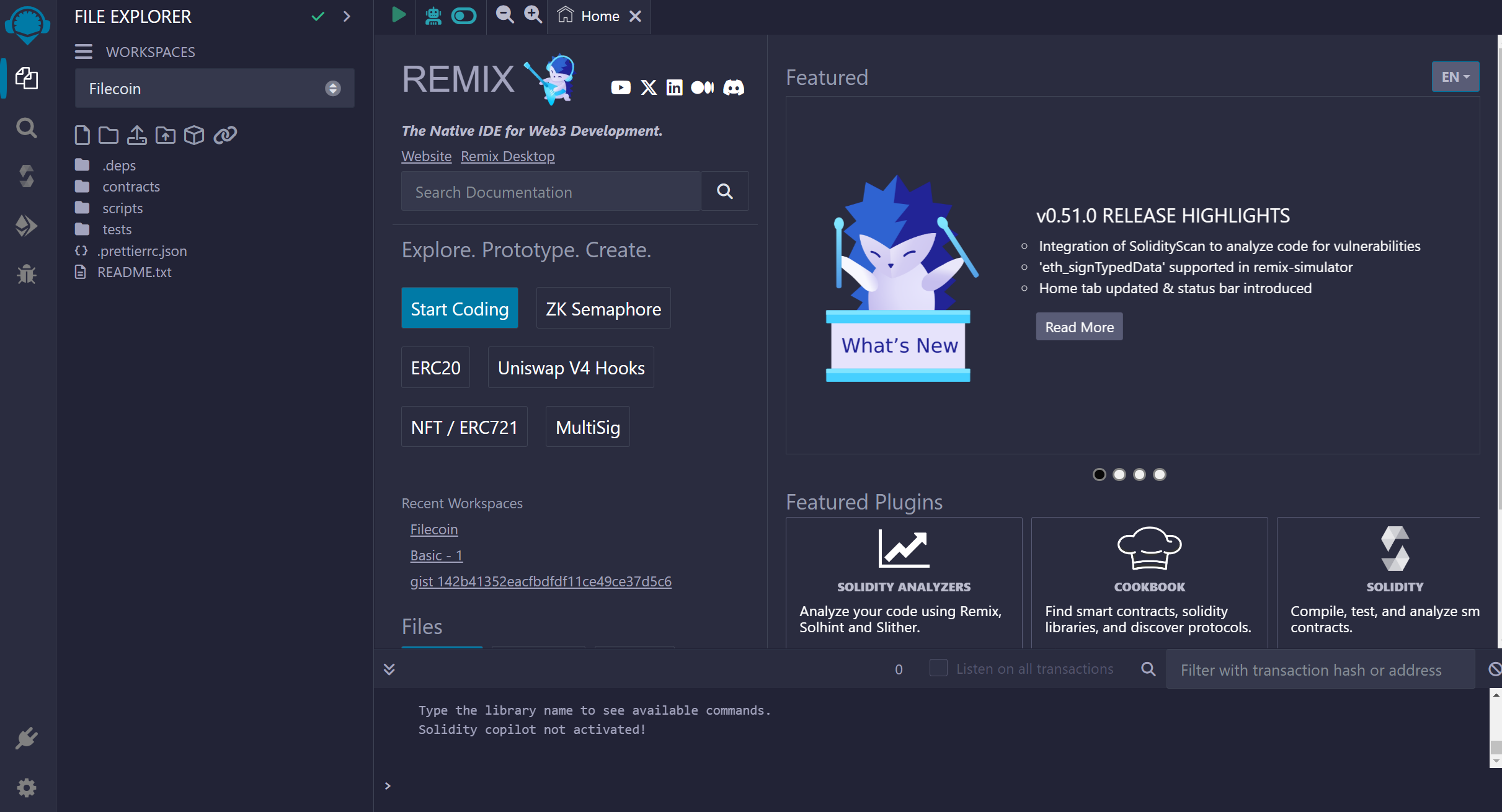This screenshot has width=1502, height=812.
Task: Create new file in file explorer
Action: 82,135
